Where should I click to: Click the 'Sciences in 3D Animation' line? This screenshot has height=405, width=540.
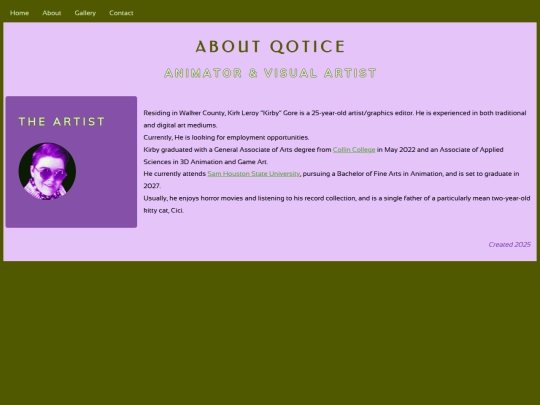coord(206,162)
